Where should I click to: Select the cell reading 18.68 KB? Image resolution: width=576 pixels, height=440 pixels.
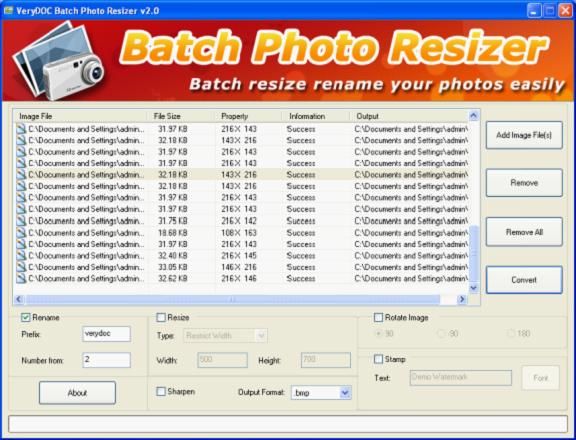coord(173,232)
